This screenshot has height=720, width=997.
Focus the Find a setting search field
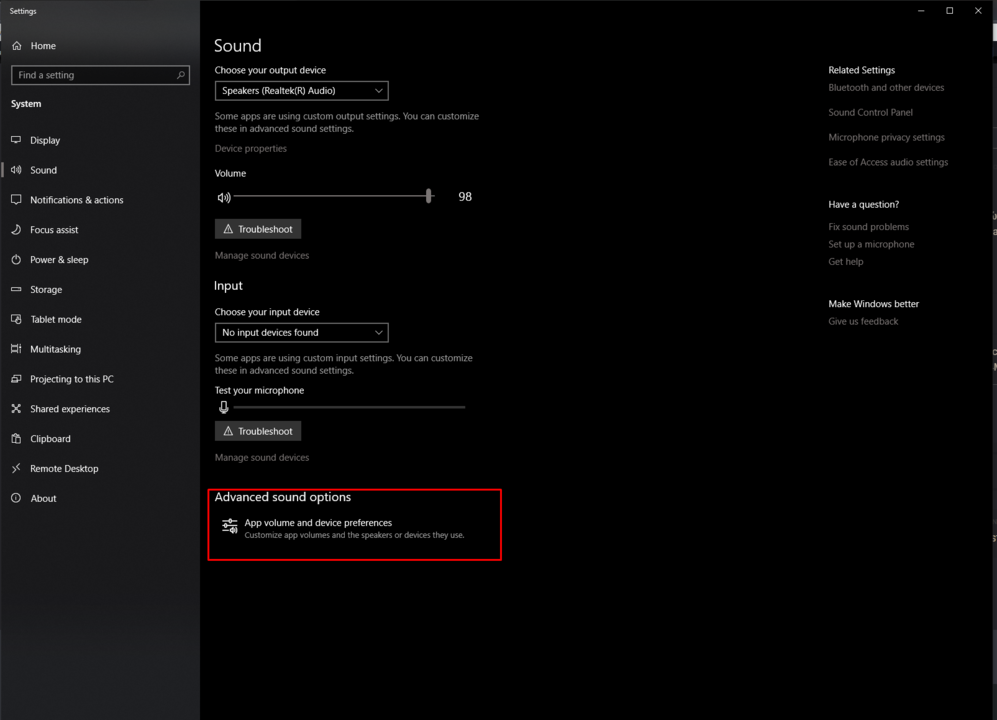pyautogui.click(x=100, y=75)
